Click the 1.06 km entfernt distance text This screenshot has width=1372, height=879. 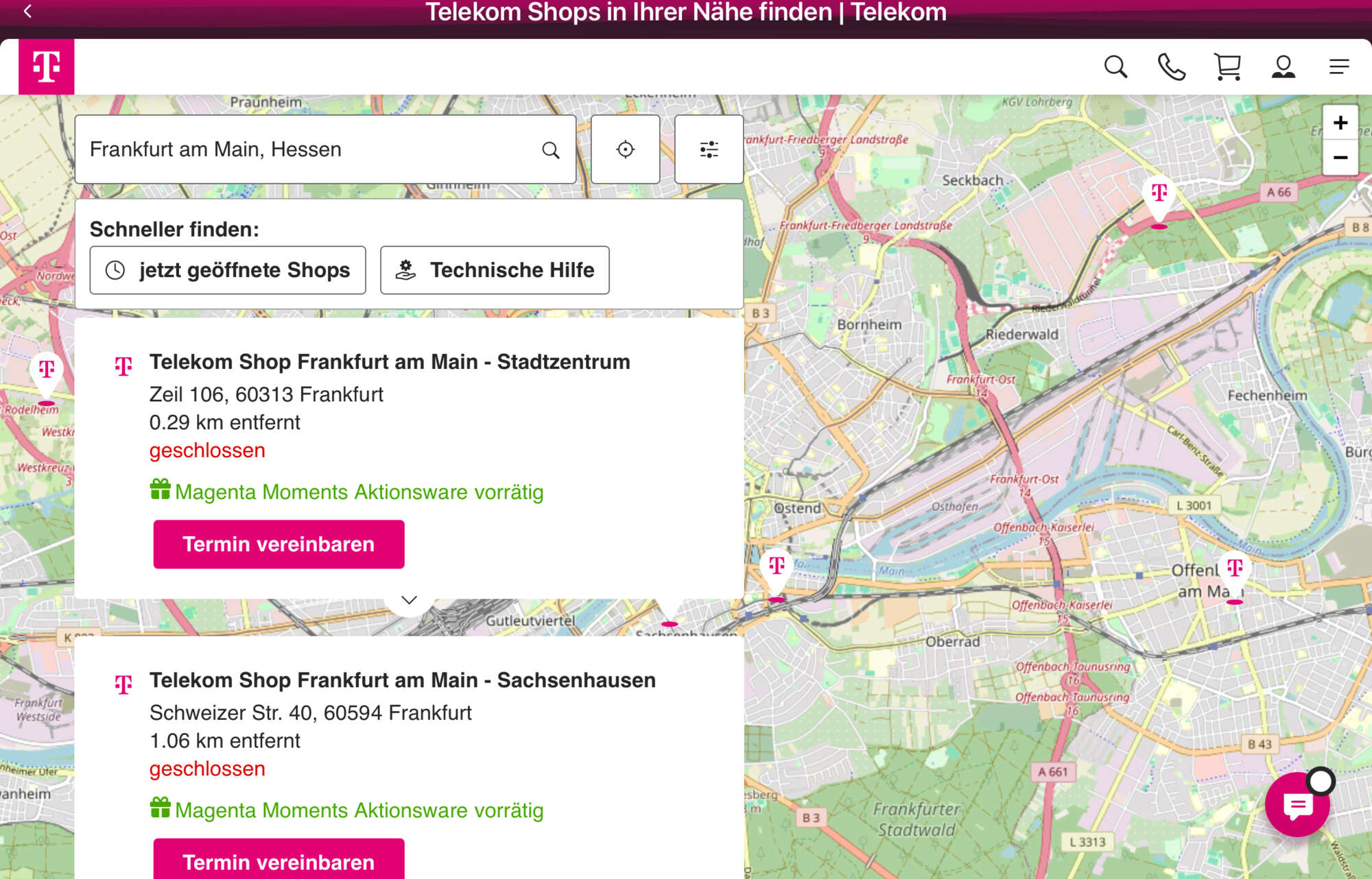[x=225, y=740]
